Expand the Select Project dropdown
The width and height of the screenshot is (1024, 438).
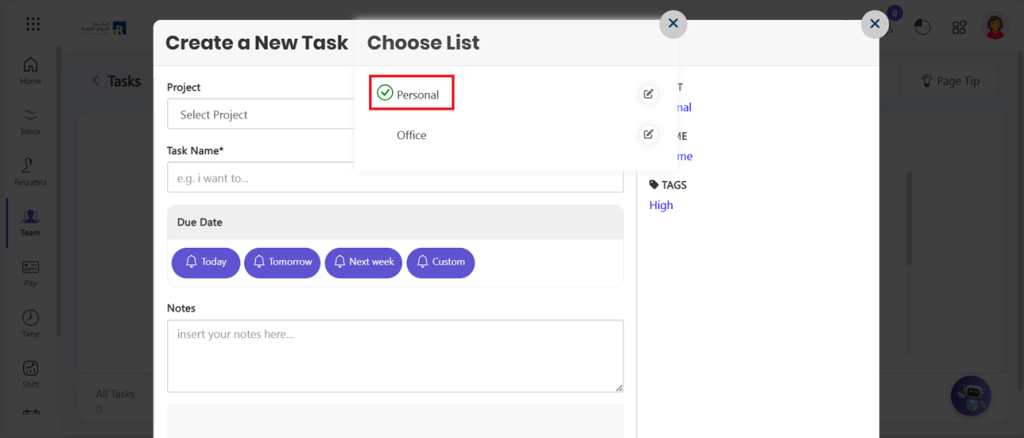click(262, 115)
